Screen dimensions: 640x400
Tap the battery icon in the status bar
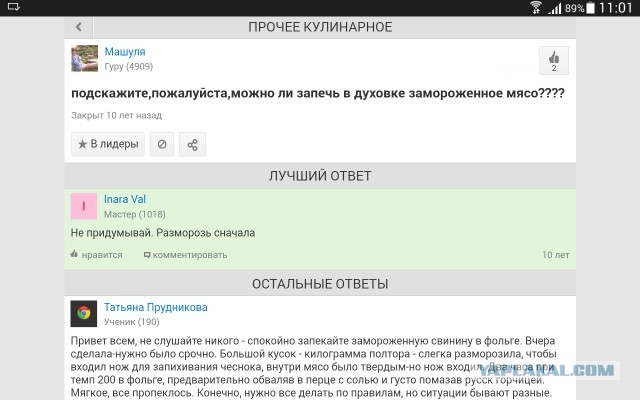click(590, 8)
